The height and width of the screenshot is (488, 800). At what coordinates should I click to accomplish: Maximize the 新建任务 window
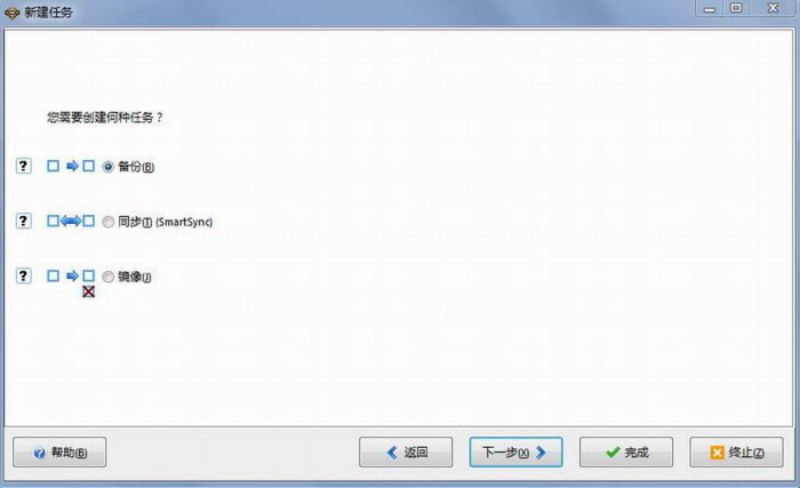click(736, 8)
